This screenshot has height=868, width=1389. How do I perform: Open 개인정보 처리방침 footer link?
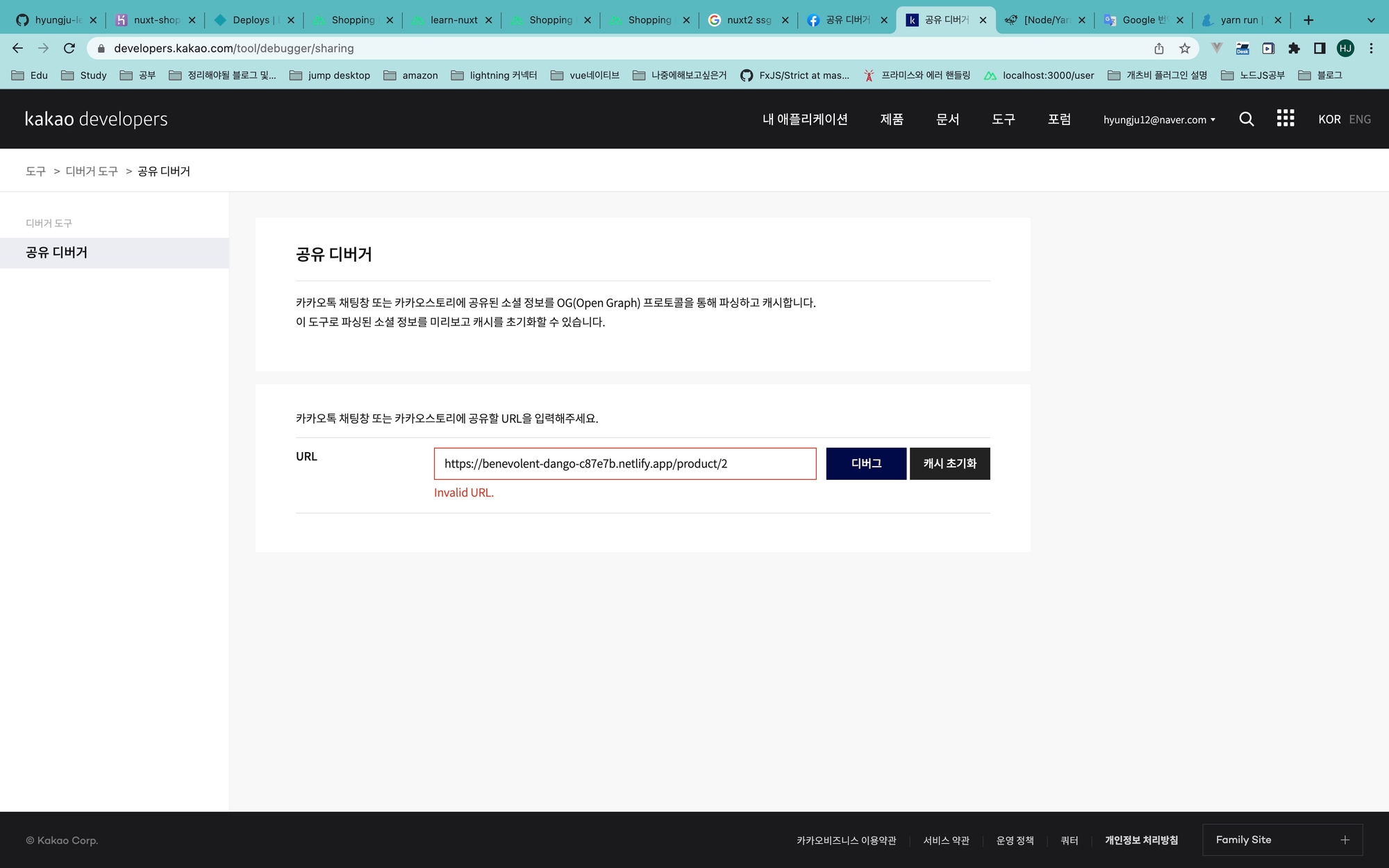coord(1141,840)
